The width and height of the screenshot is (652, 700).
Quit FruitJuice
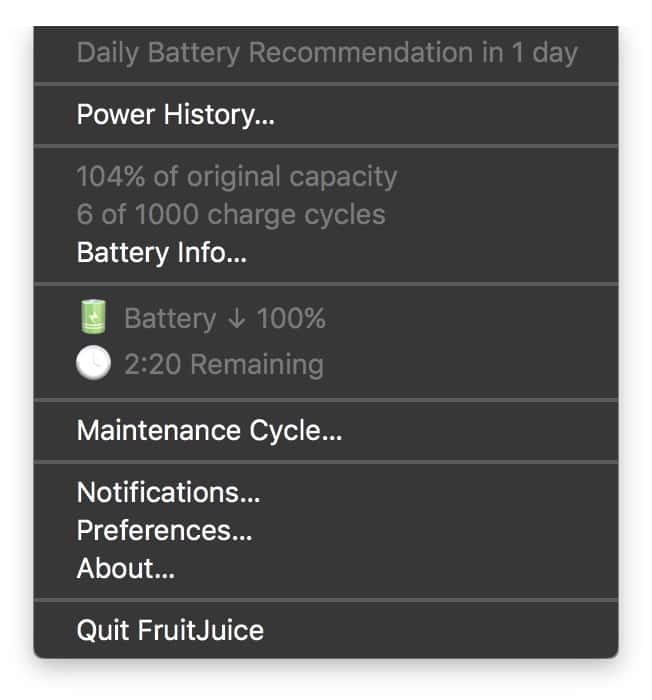pyautogui.click(x=170, y=631)
